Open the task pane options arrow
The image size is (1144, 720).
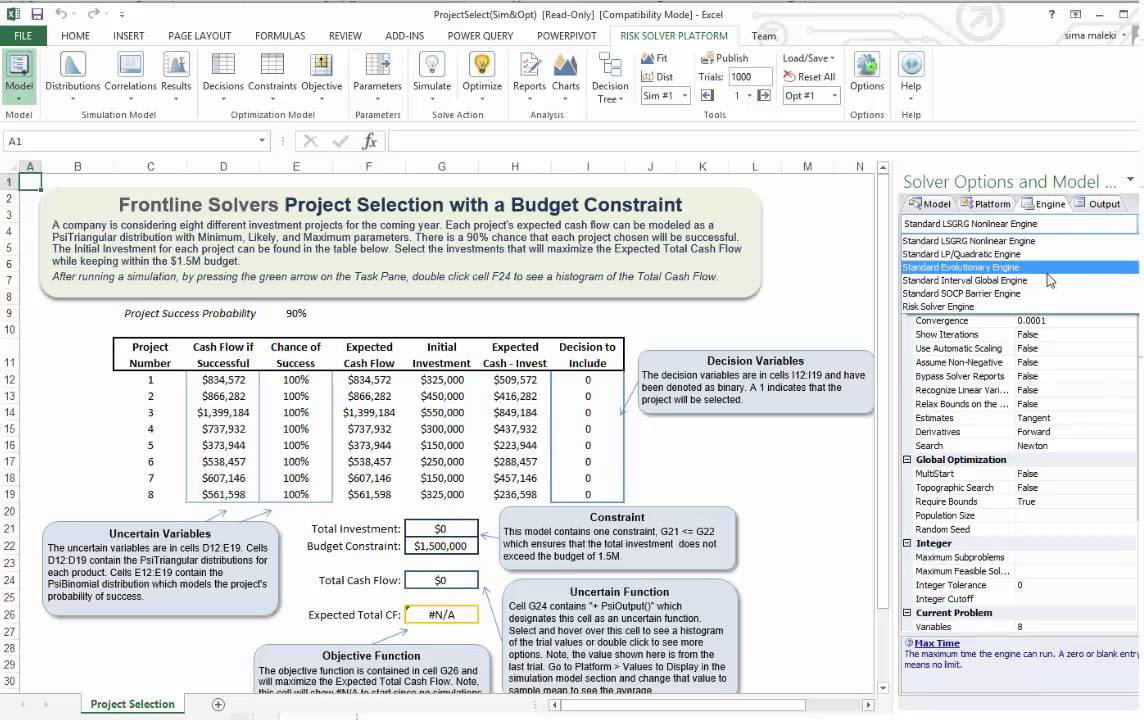click(1130, 179)
